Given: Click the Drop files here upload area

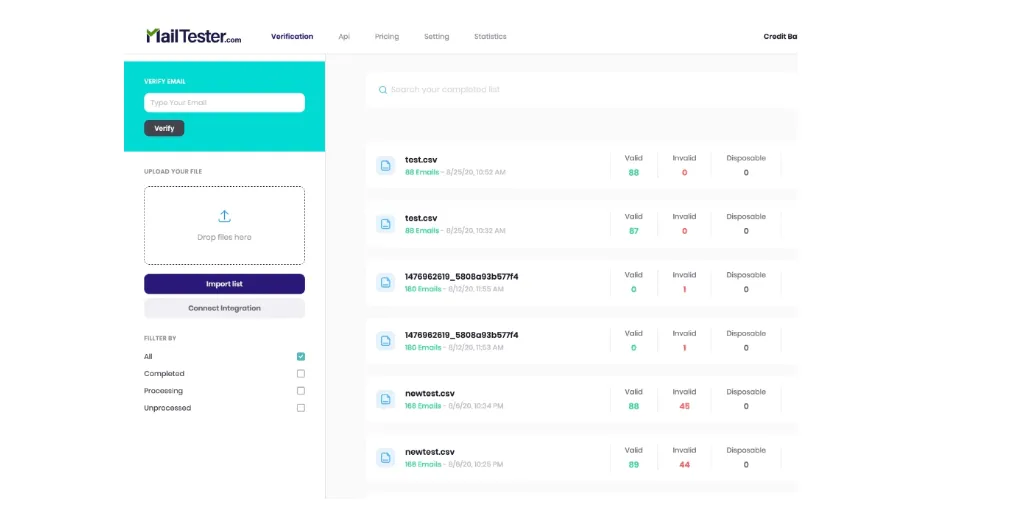Looking at the screenshot, I should [x=224, y=225].
